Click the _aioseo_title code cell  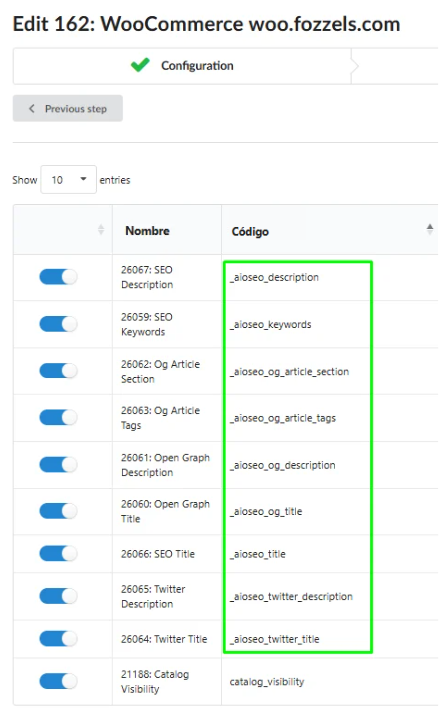tap(258, 554)
